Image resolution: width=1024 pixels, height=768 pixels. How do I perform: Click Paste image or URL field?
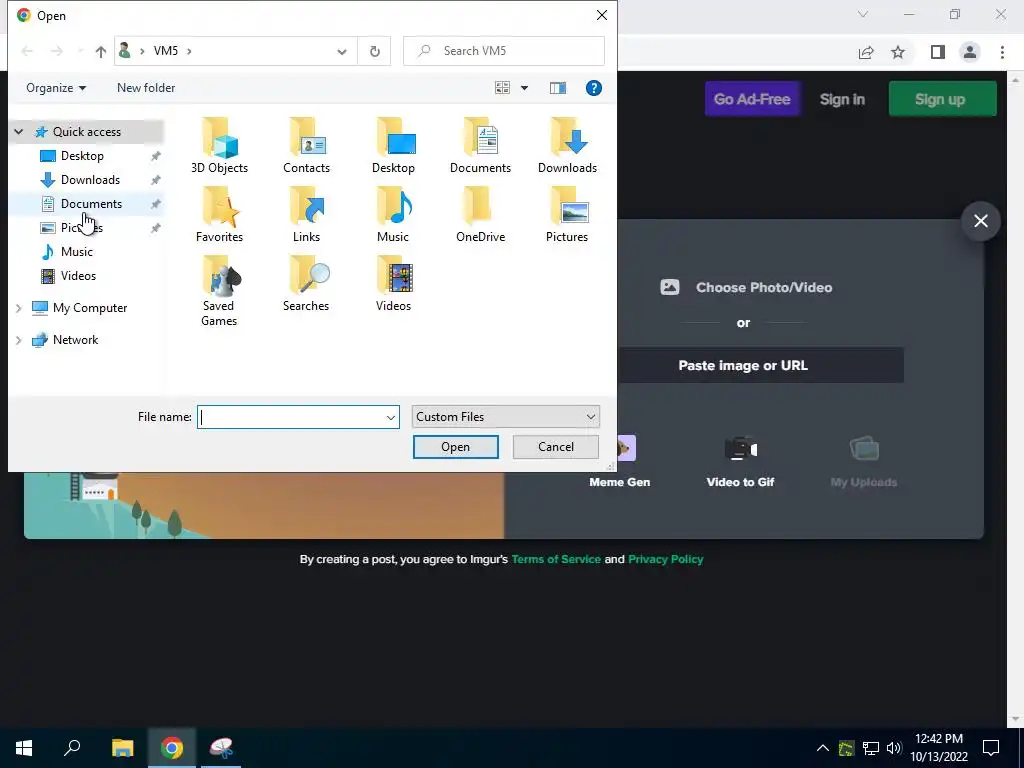click(x=743, y=365)
